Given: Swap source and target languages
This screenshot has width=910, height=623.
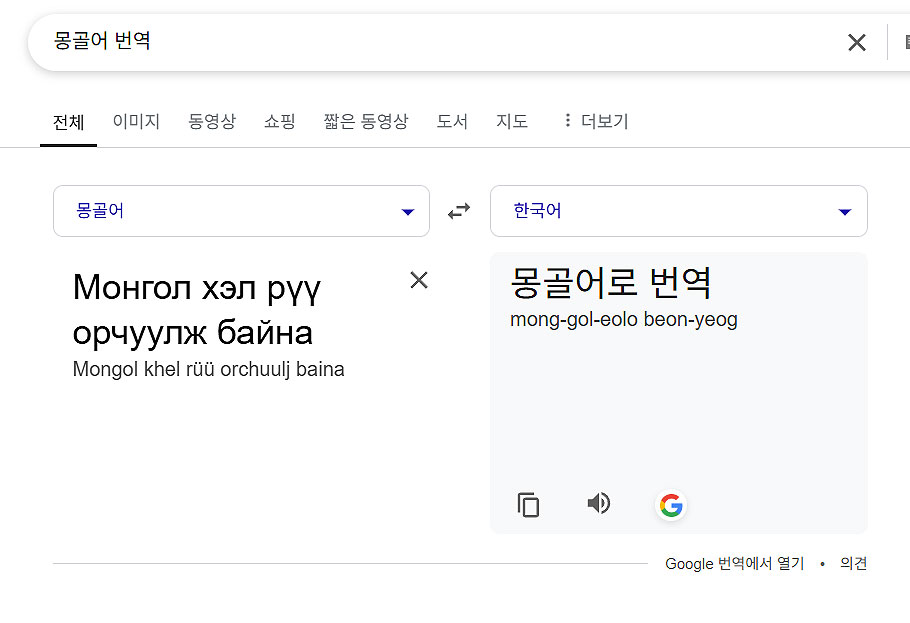Looking at the screenshot, I should (x=459, y=211).
